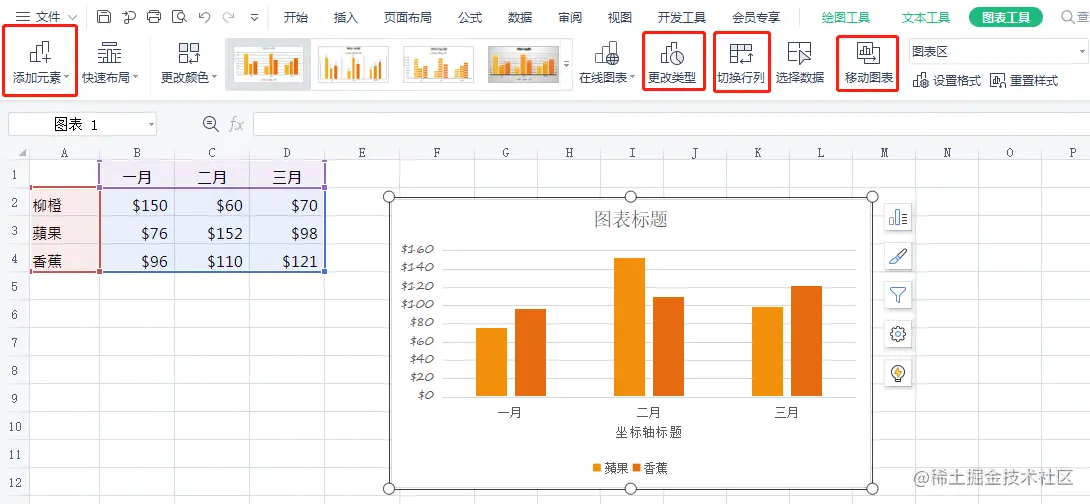Expand the quick access toolbar customize arrow
Viewport: 1090px width, 504px height.
(x=254, y=17)
